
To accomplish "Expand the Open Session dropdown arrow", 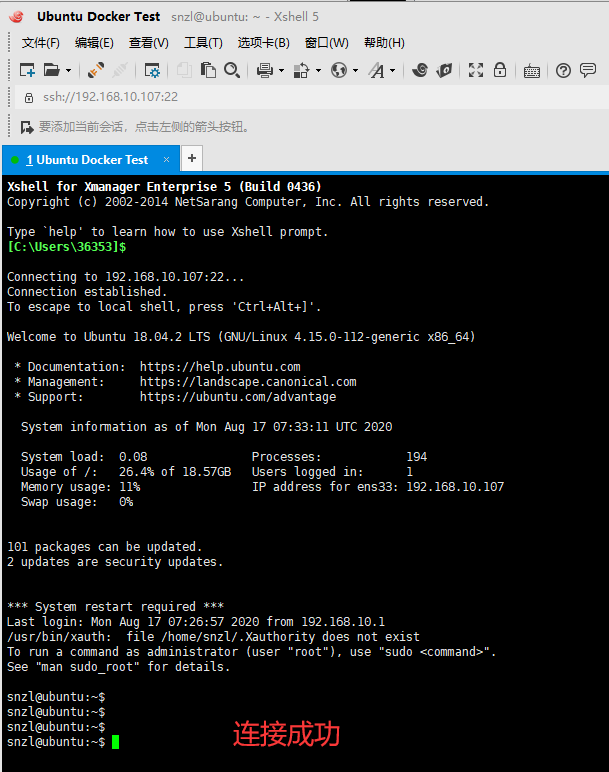I will tap(68, 70).
